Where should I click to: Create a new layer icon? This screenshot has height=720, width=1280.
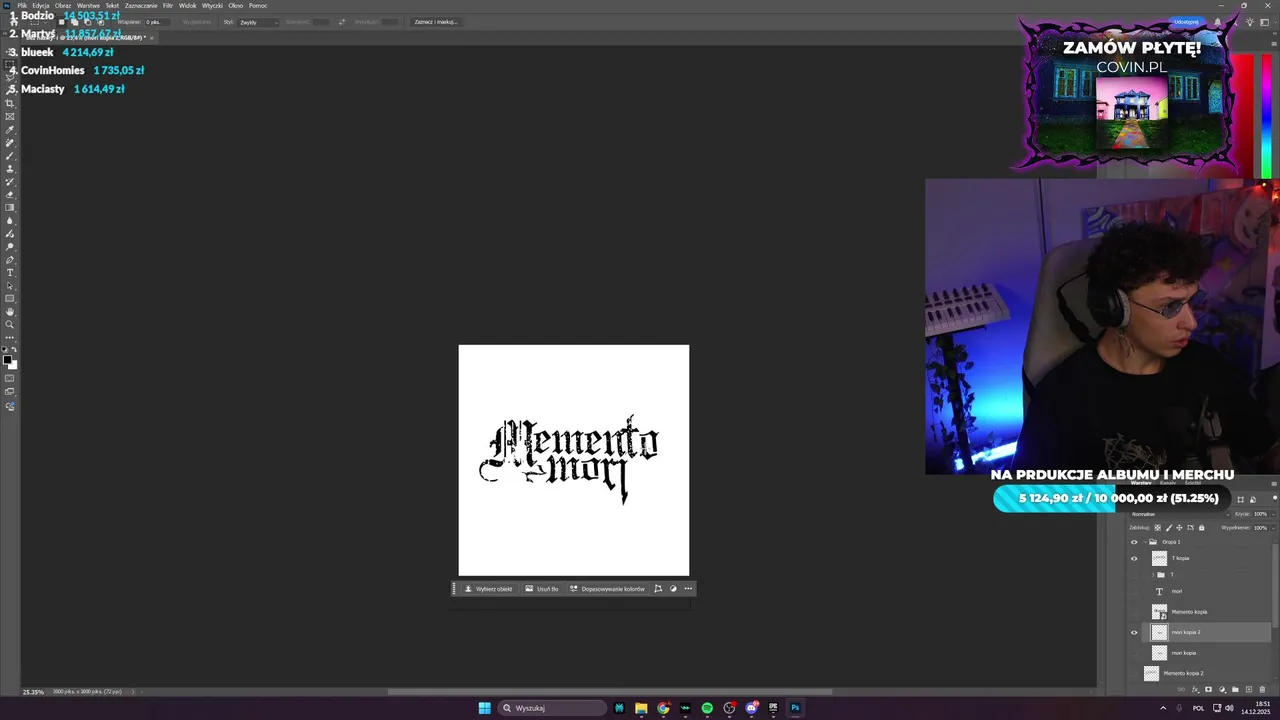[x=1249, y=689]
